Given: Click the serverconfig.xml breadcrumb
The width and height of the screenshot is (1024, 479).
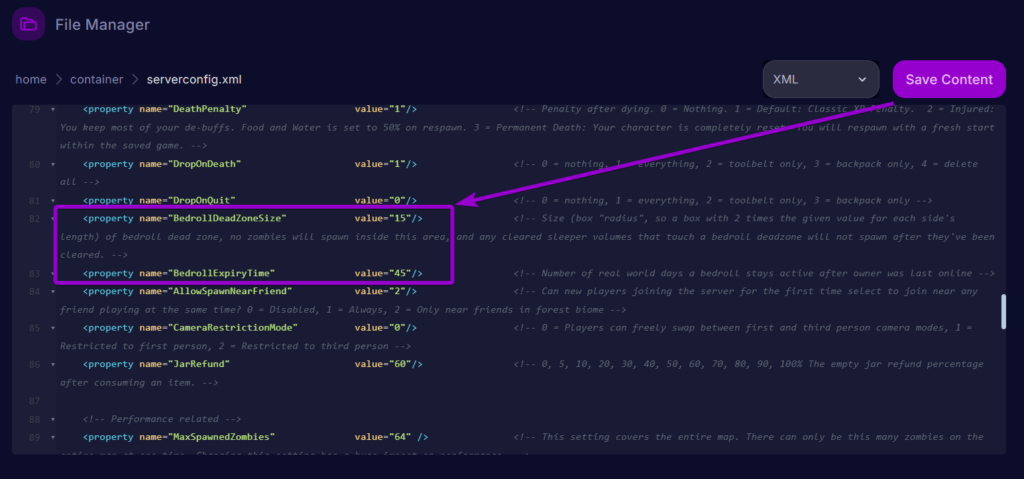Looking at the screenshot, I should click(195, 80).
